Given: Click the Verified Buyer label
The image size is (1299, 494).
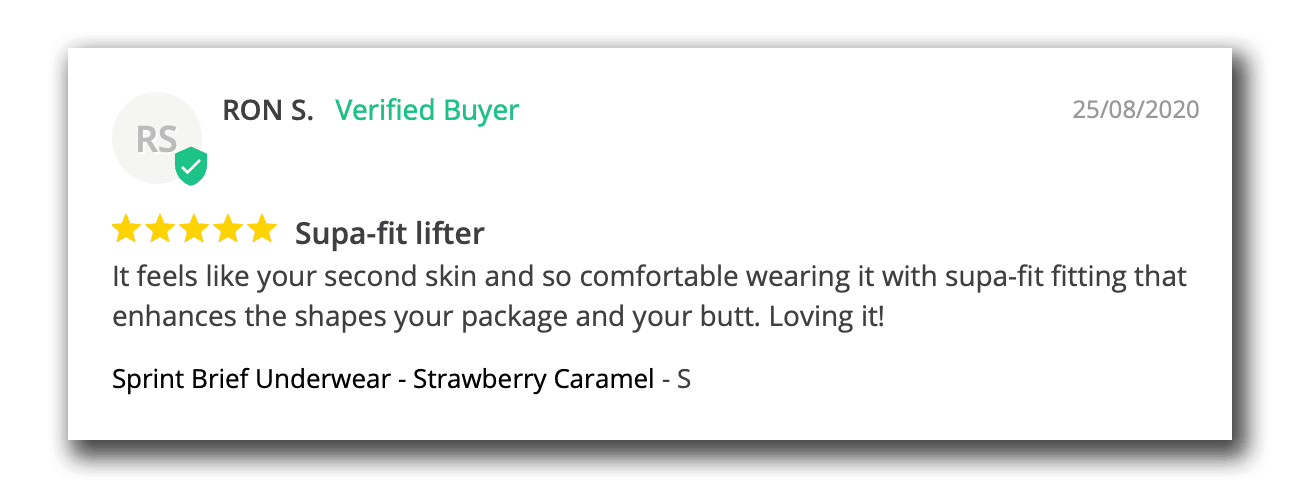Looking at the screenshot, I should click(x=427, y=110).
